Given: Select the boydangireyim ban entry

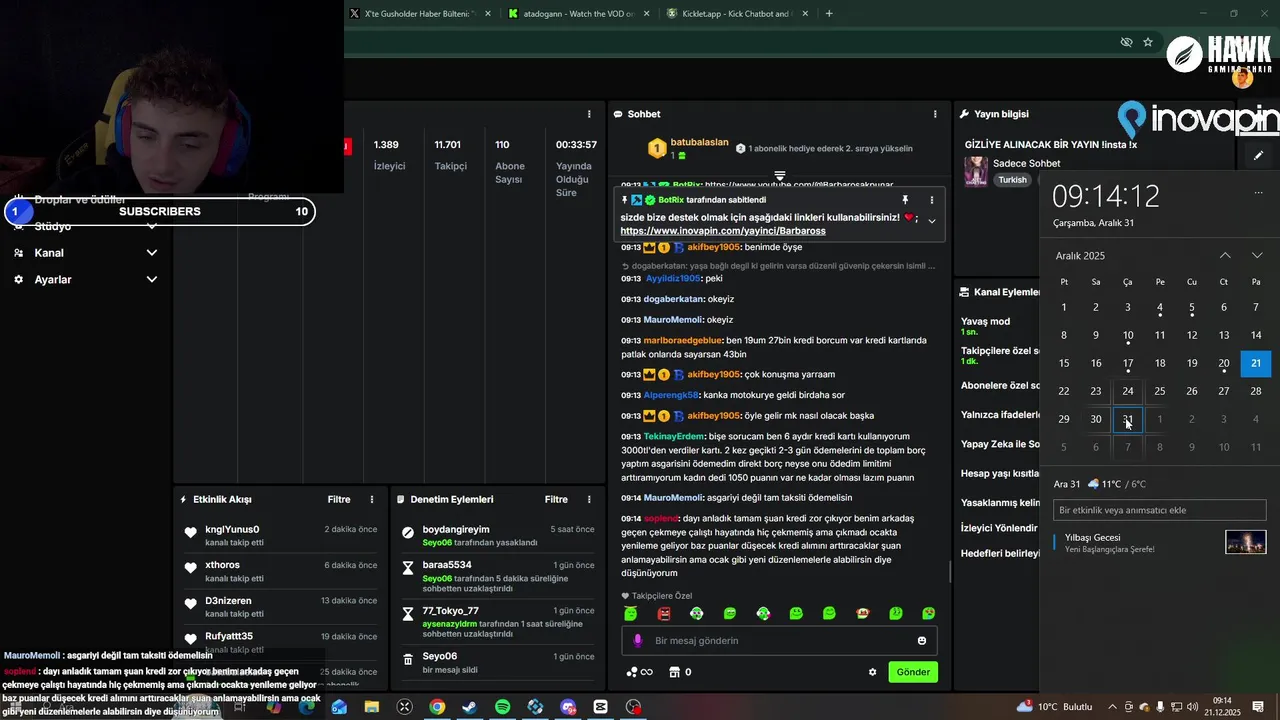Looking at the screenshot, I should pos(497,535).
